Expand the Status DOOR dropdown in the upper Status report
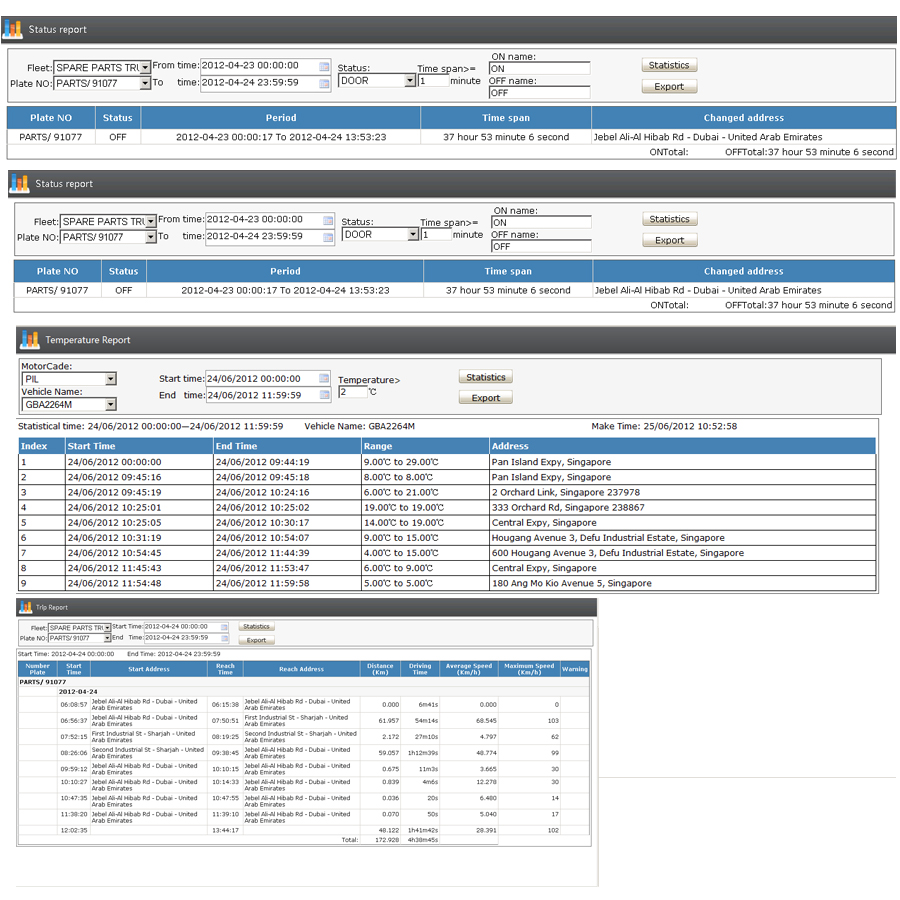900x900 pixels. 410,80
